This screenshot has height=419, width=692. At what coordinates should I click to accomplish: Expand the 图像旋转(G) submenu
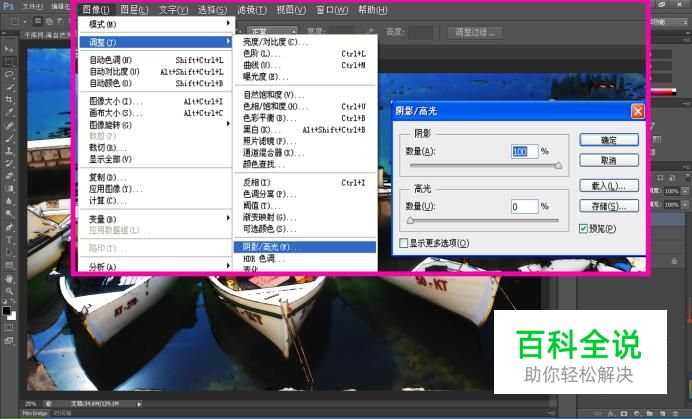pyautogui.click(x=156, y=125)
